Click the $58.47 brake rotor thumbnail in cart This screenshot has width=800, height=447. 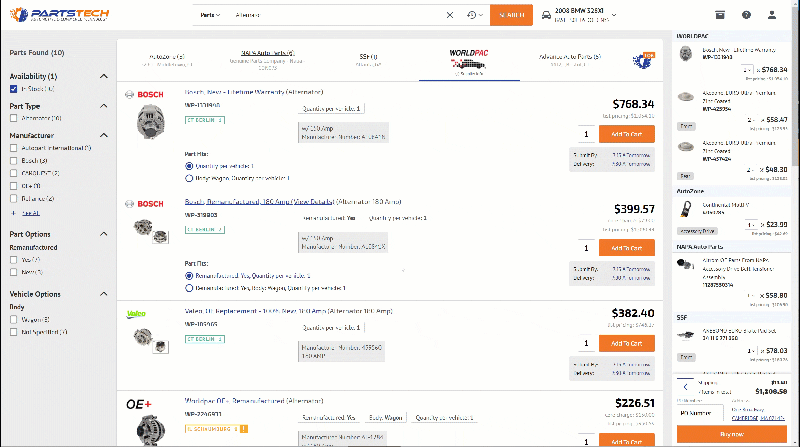tap(686, 96)
